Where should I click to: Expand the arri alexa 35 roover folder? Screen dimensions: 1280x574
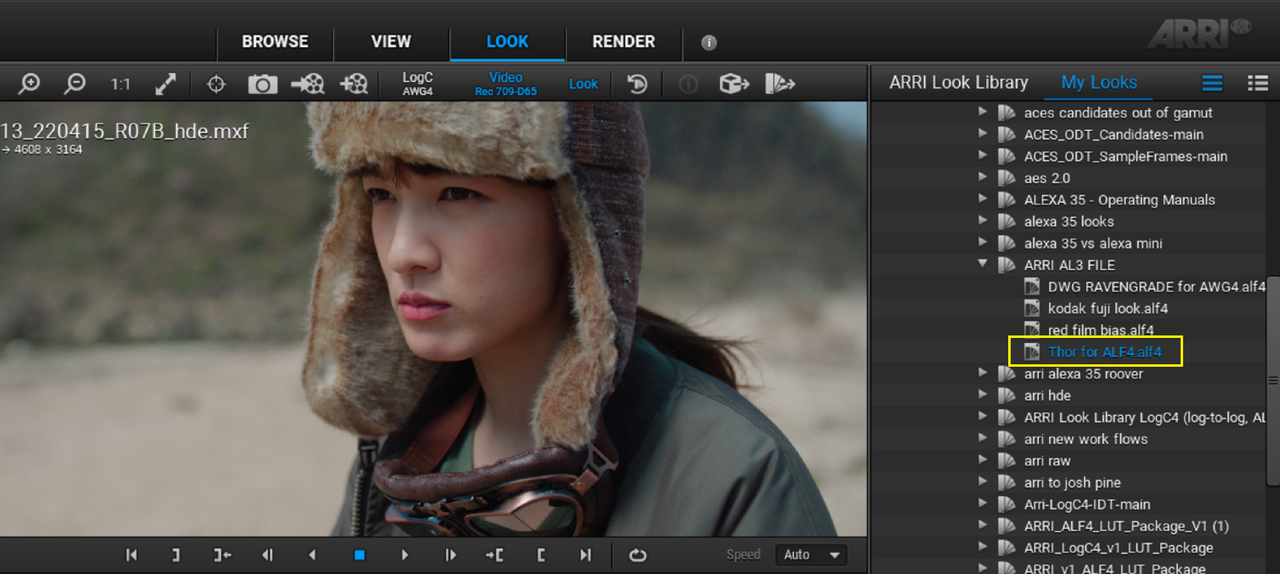coord(983,374)
